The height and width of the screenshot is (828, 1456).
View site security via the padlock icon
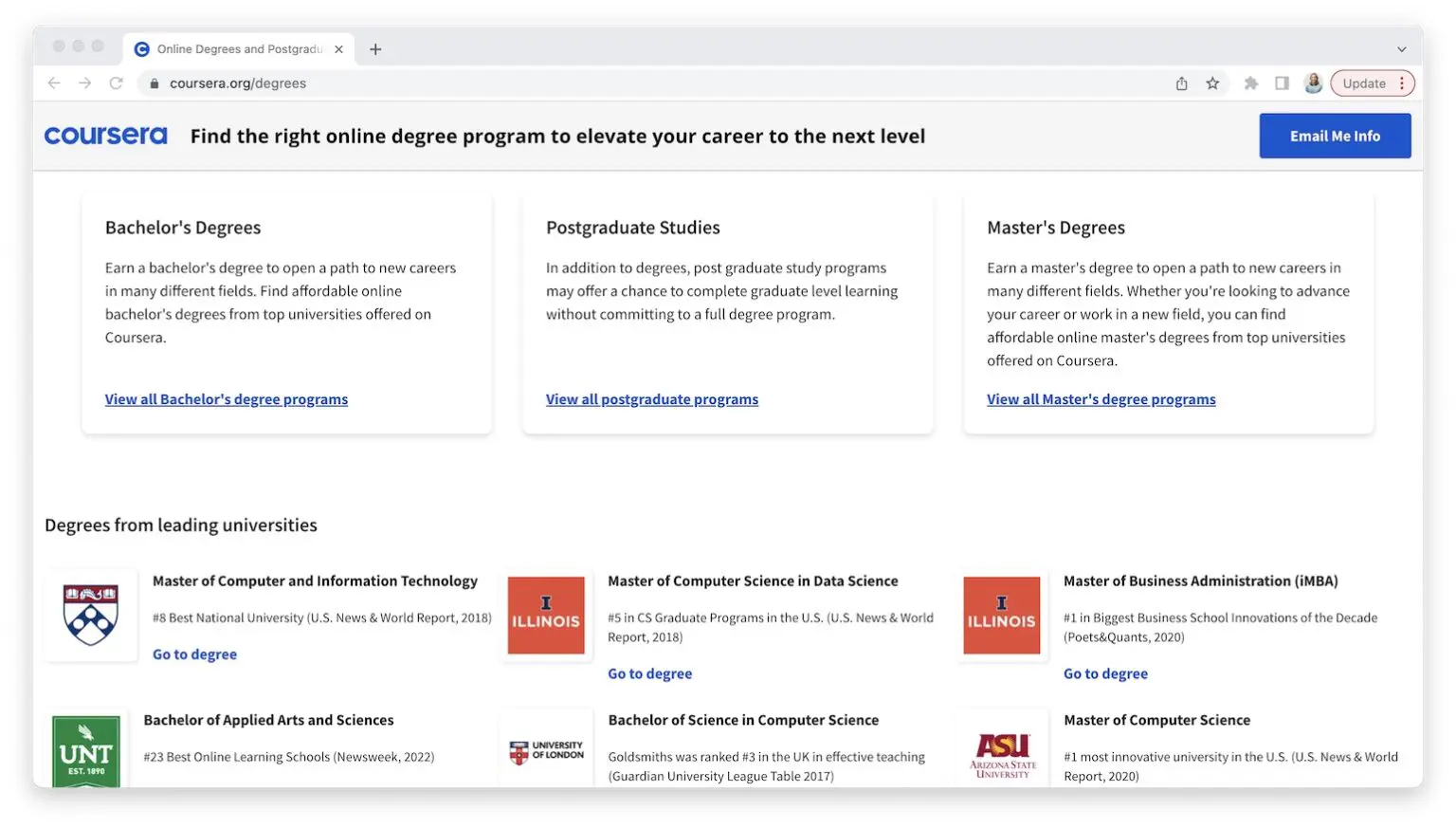coord(154,83)
